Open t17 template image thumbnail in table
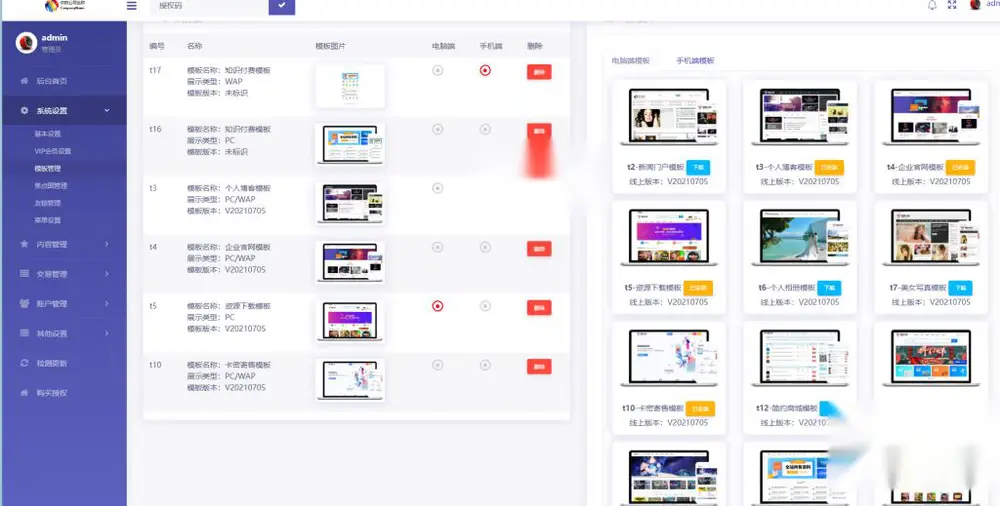The height and width of the screenshot is (506, 1000). coord(350,86)
